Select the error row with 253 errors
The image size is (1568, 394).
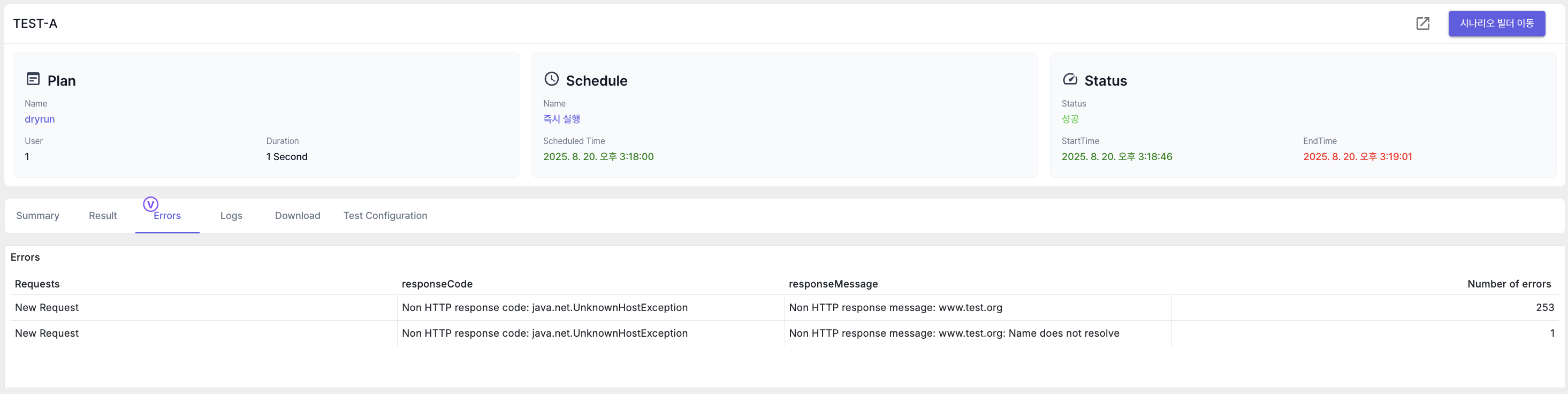point(784,307)
